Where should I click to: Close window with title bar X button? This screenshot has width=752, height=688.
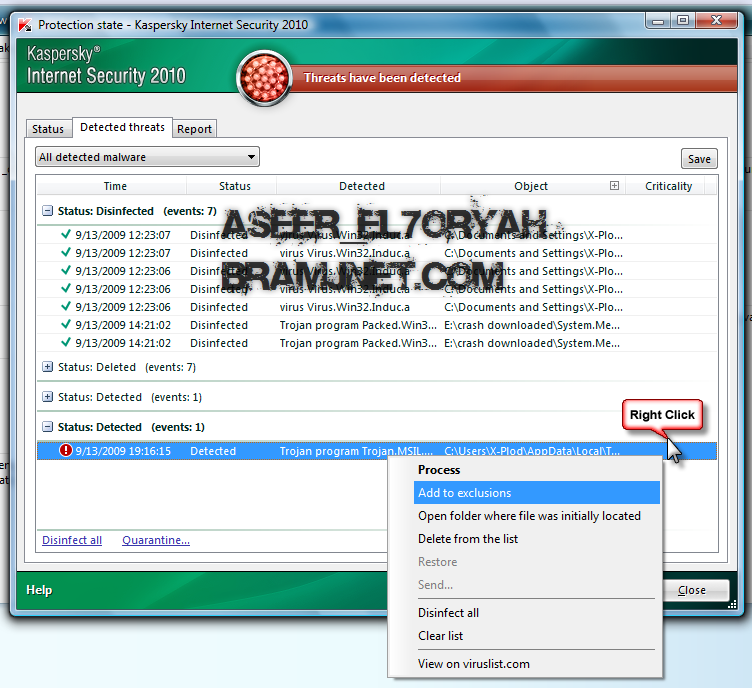(717, 21)
